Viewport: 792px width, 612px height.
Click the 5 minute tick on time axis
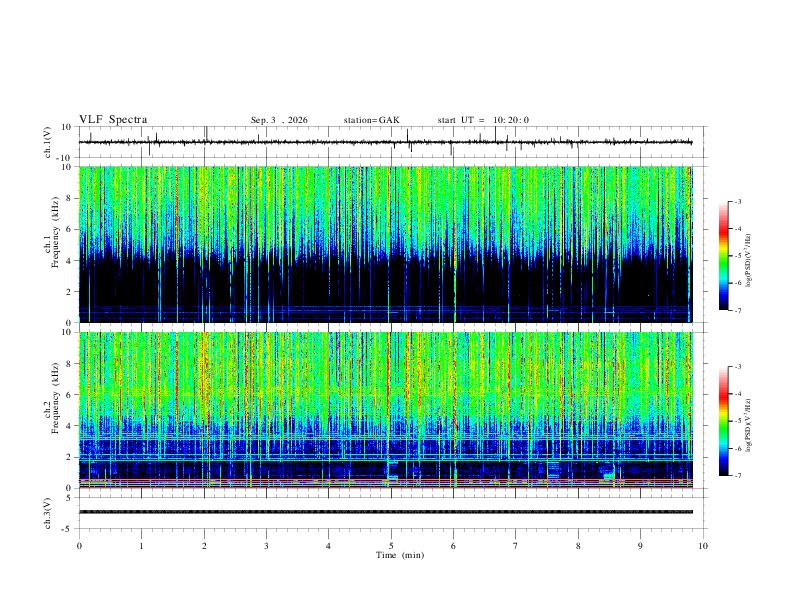391,546
